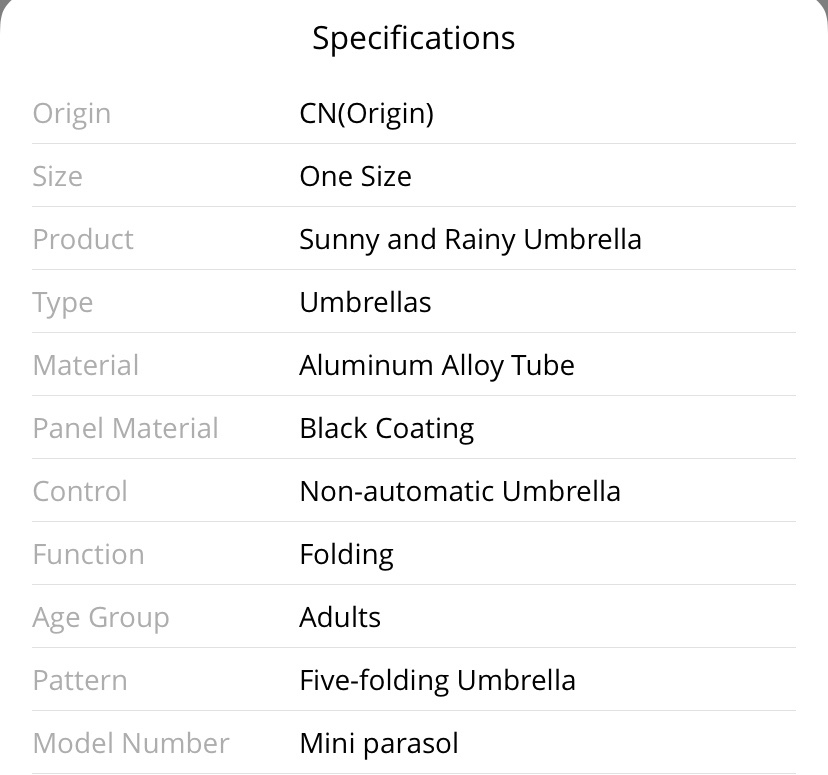Image resolution: width=828 pixels, height=775 pixels.
Task: Tap the Size row label
Action: pyautogui.click(x=58, y=176)
